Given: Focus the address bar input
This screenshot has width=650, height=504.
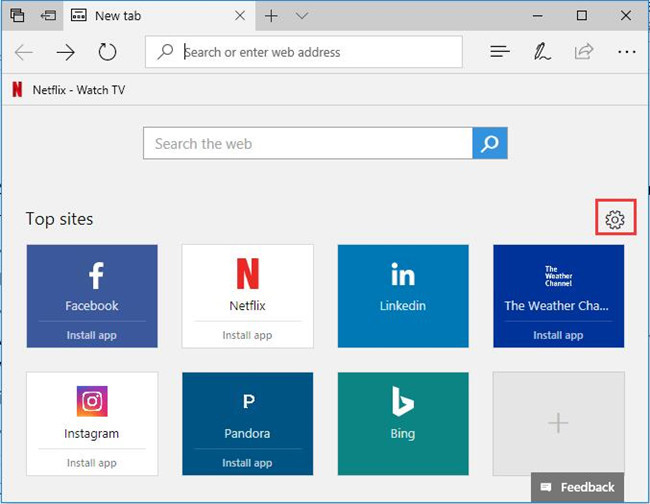Looking at the screenshot, I should click(x=303, y=52).
